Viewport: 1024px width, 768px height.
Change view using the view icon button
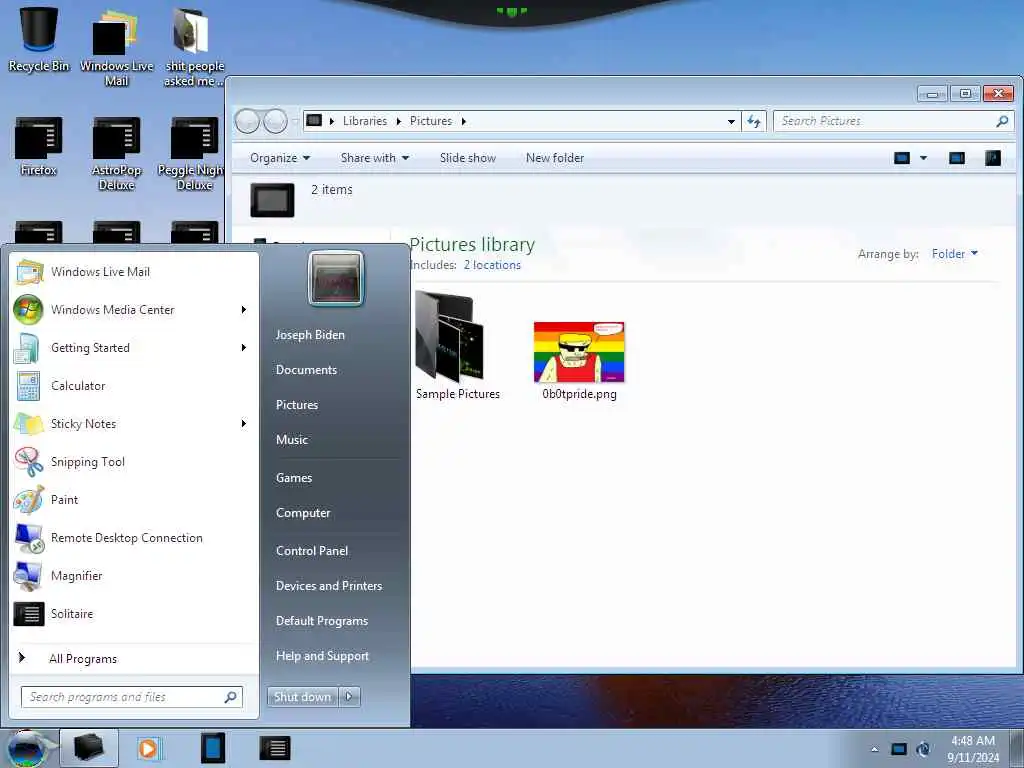point(902,158)
